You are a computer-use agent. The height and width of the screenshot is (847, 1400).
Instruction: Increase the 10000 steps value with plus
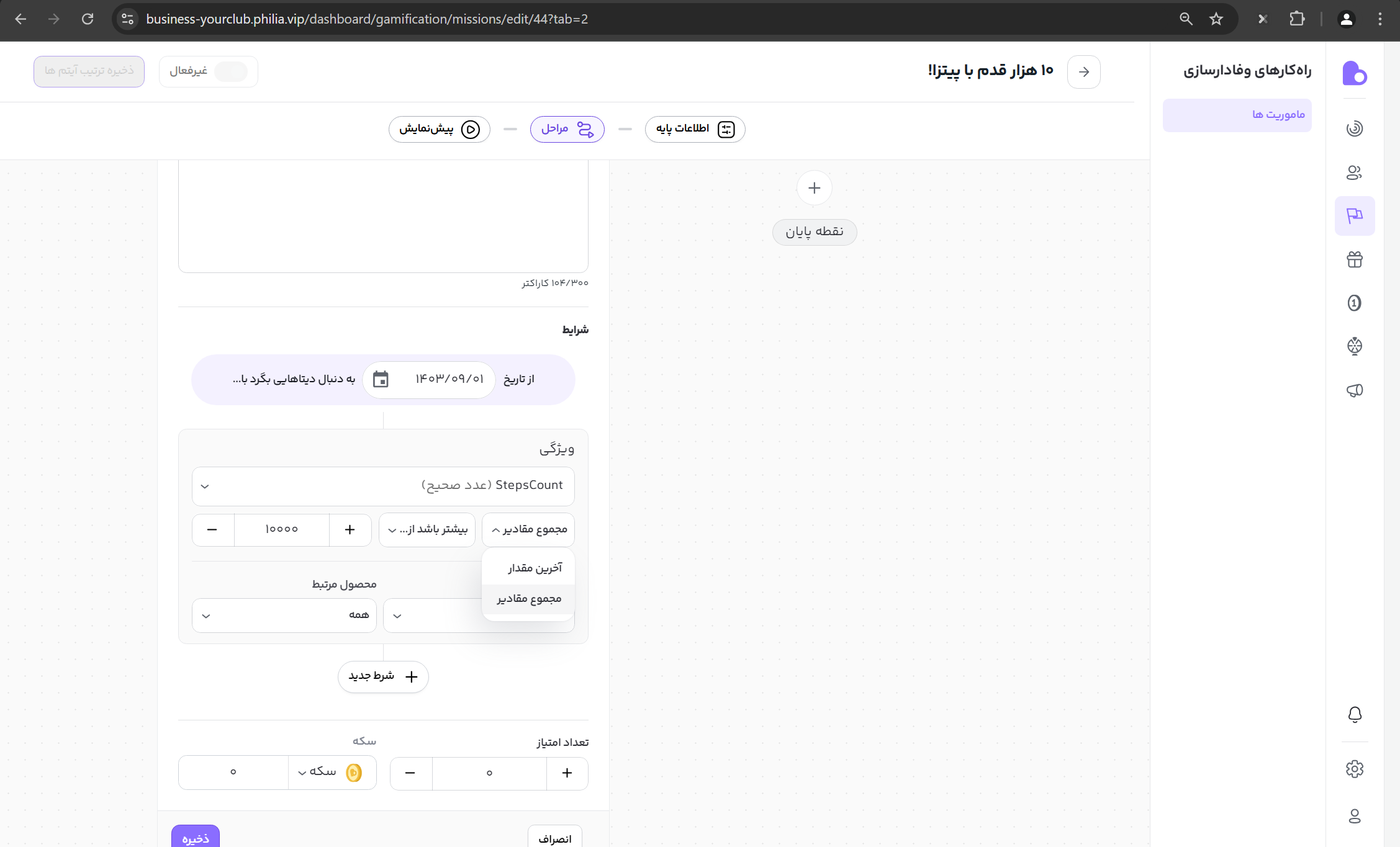click(350, 529)
